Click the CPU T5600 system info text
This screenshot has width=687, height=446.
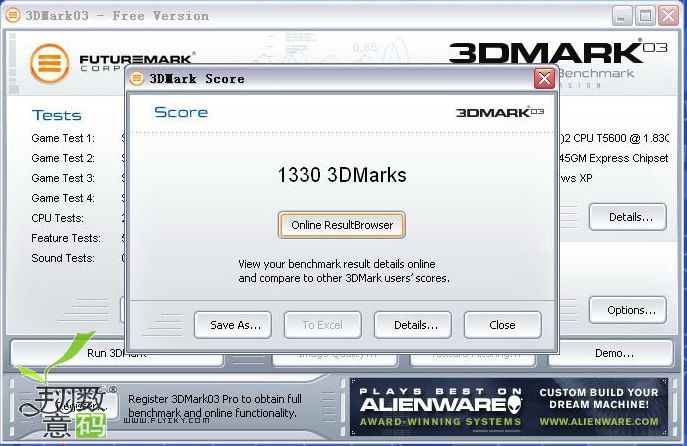click(x=614, y=138)
